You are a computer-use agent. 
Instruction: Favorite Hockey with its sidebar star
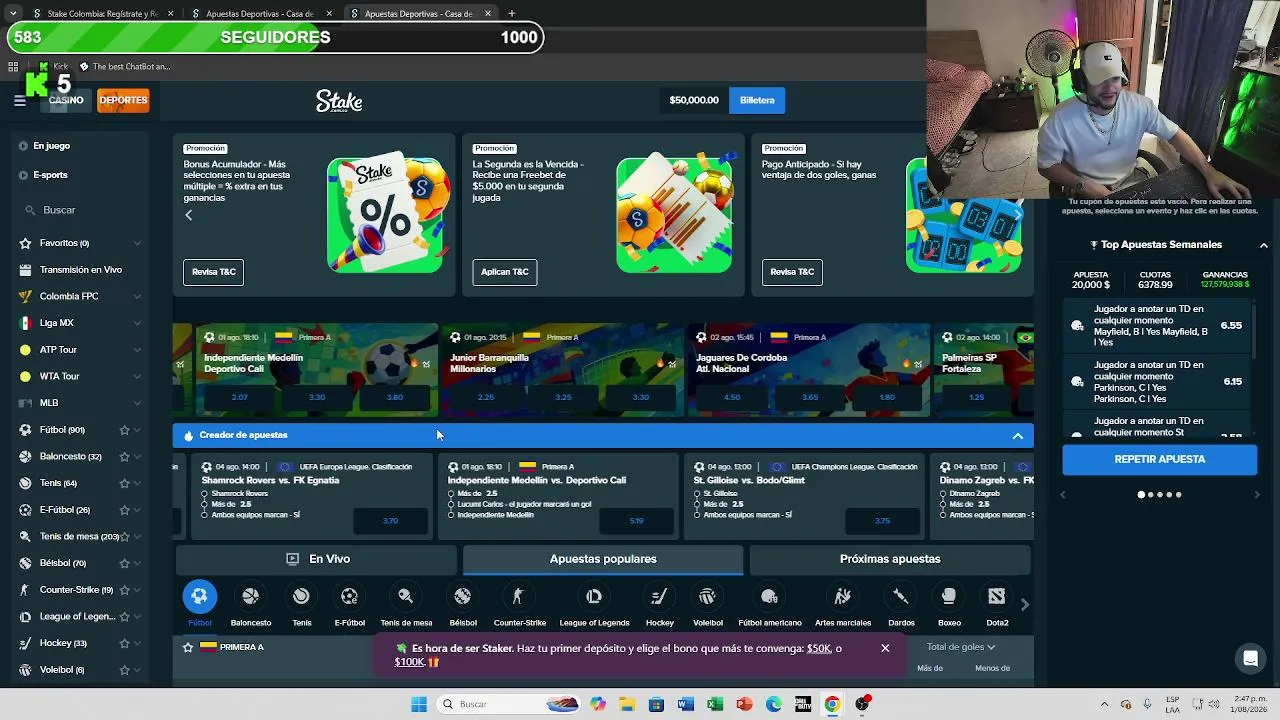(x=124, y=643)
